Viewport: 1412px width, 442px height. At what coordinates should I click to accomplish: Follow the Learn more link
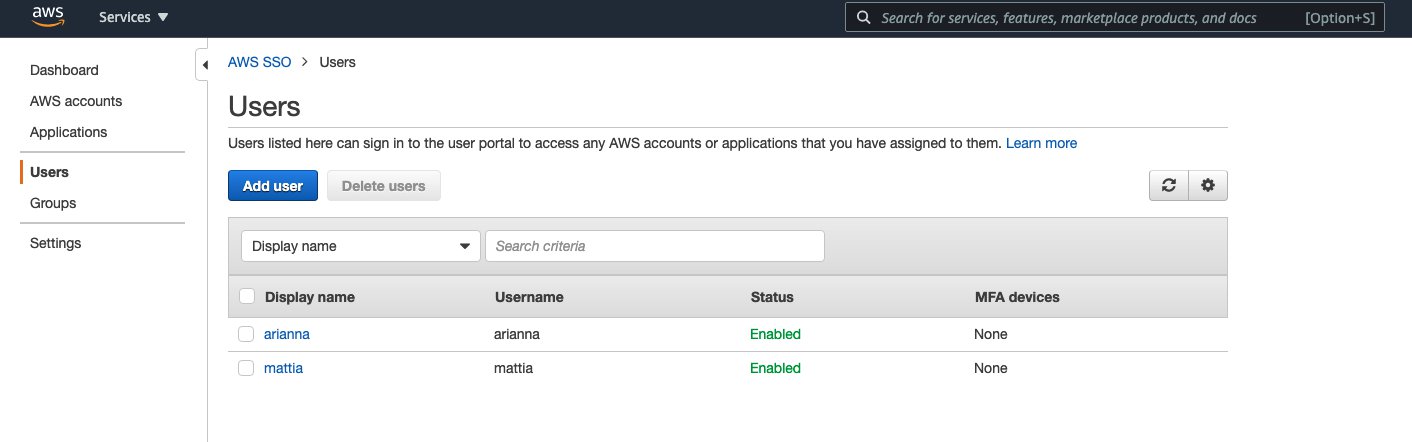pyautogui.click(x=1041, y=143)
